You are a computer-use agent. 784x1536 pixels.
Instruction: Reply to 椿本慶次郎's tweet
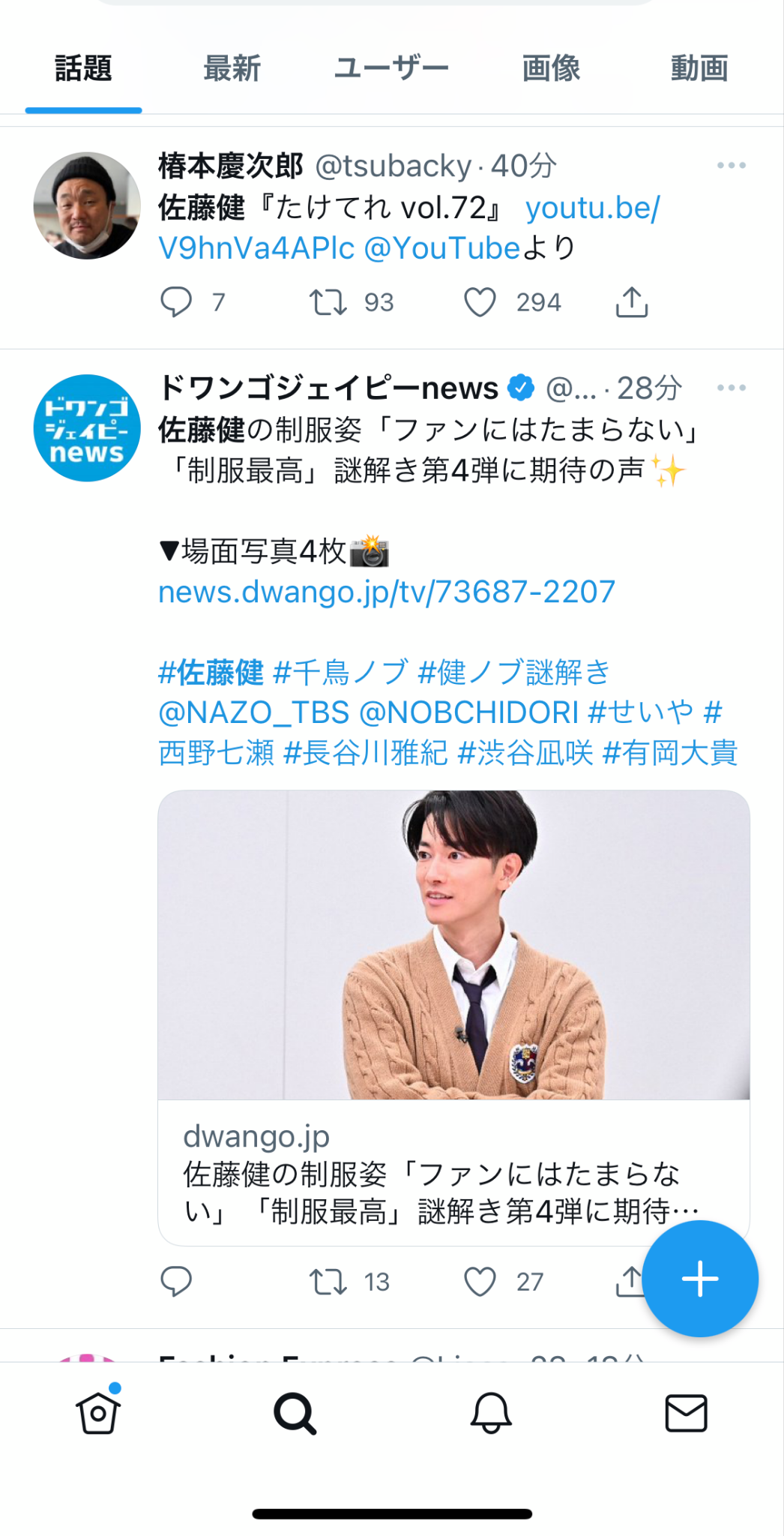[176, 302]
